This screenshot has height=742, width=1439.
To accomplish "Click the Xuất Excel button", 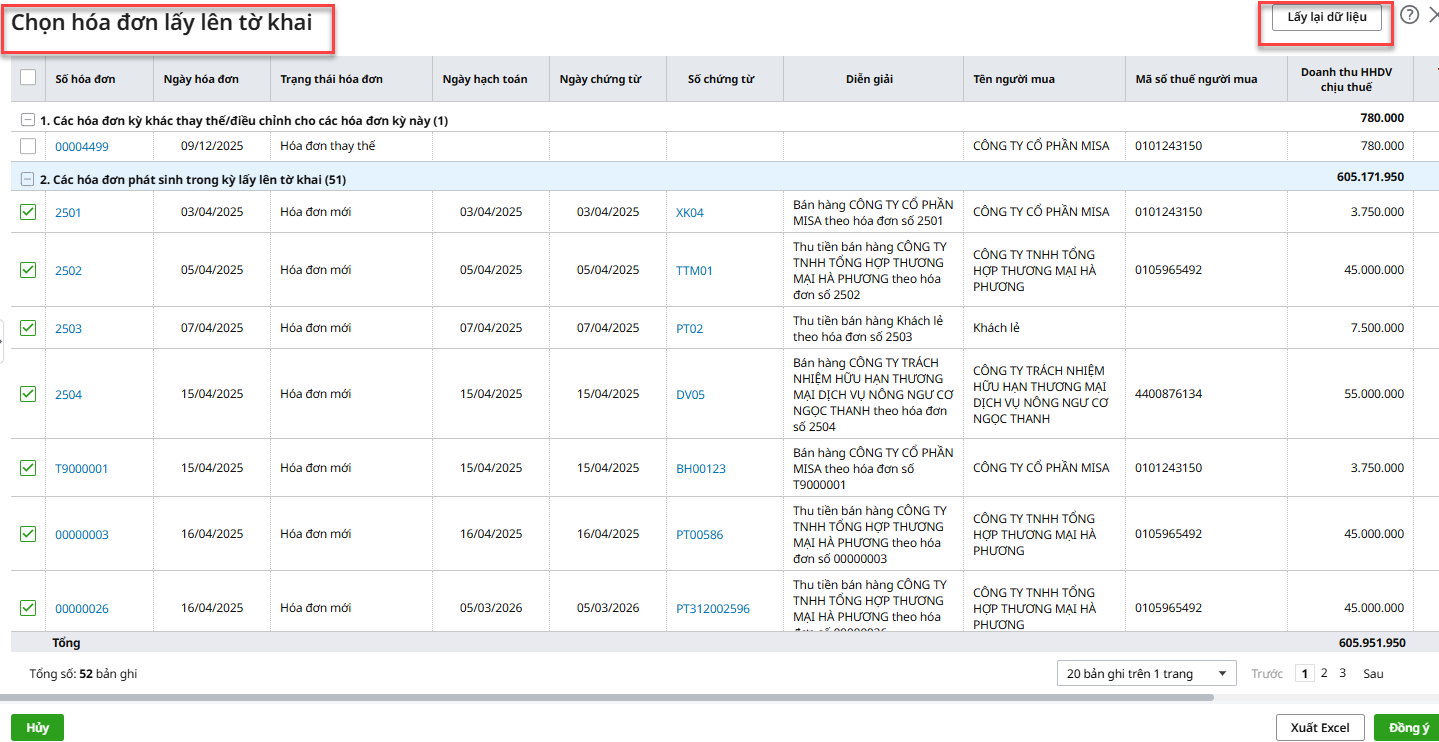I will point(1320,727).
